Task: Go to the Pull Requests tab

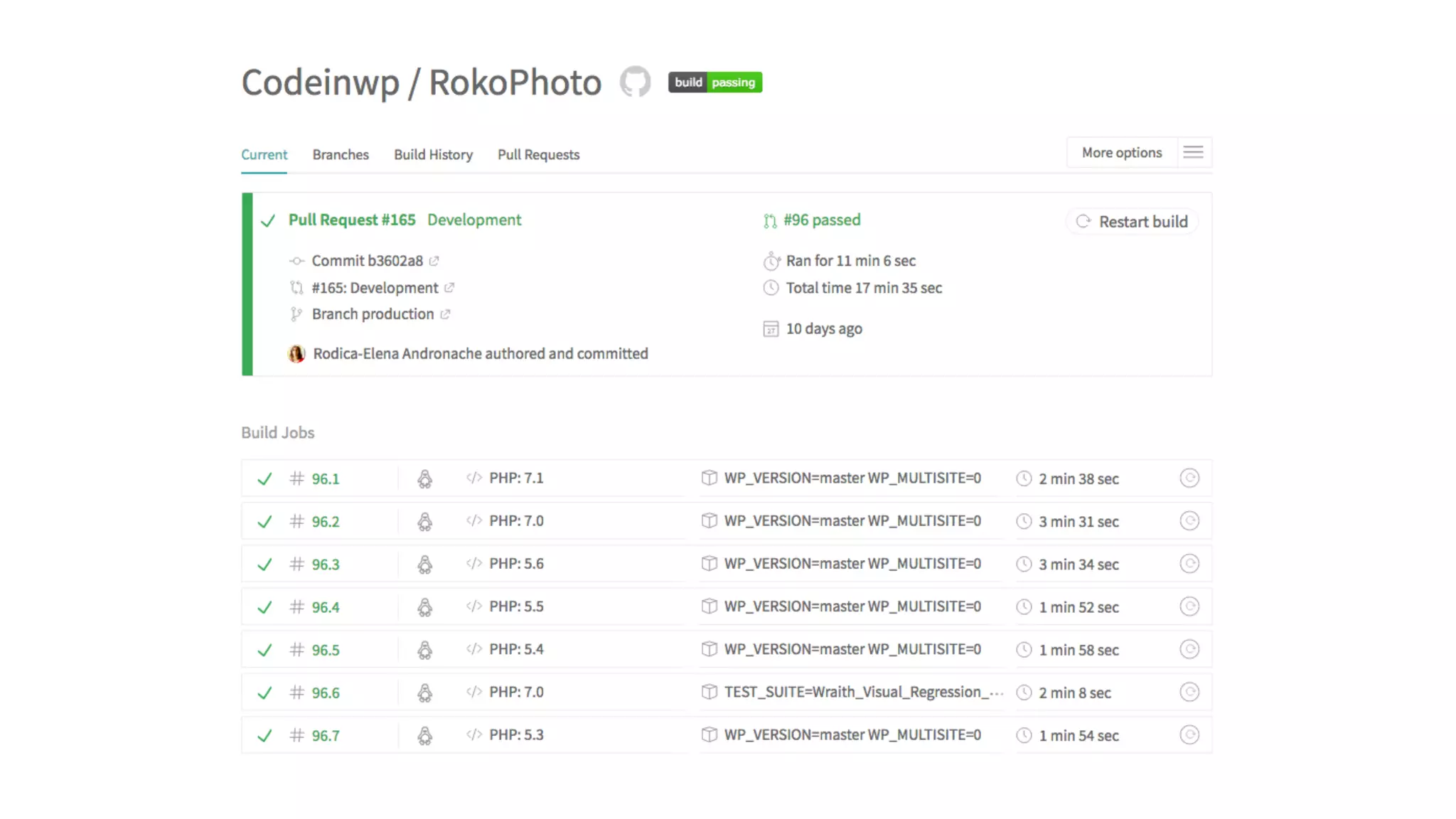Action: (x=538, y=154)
